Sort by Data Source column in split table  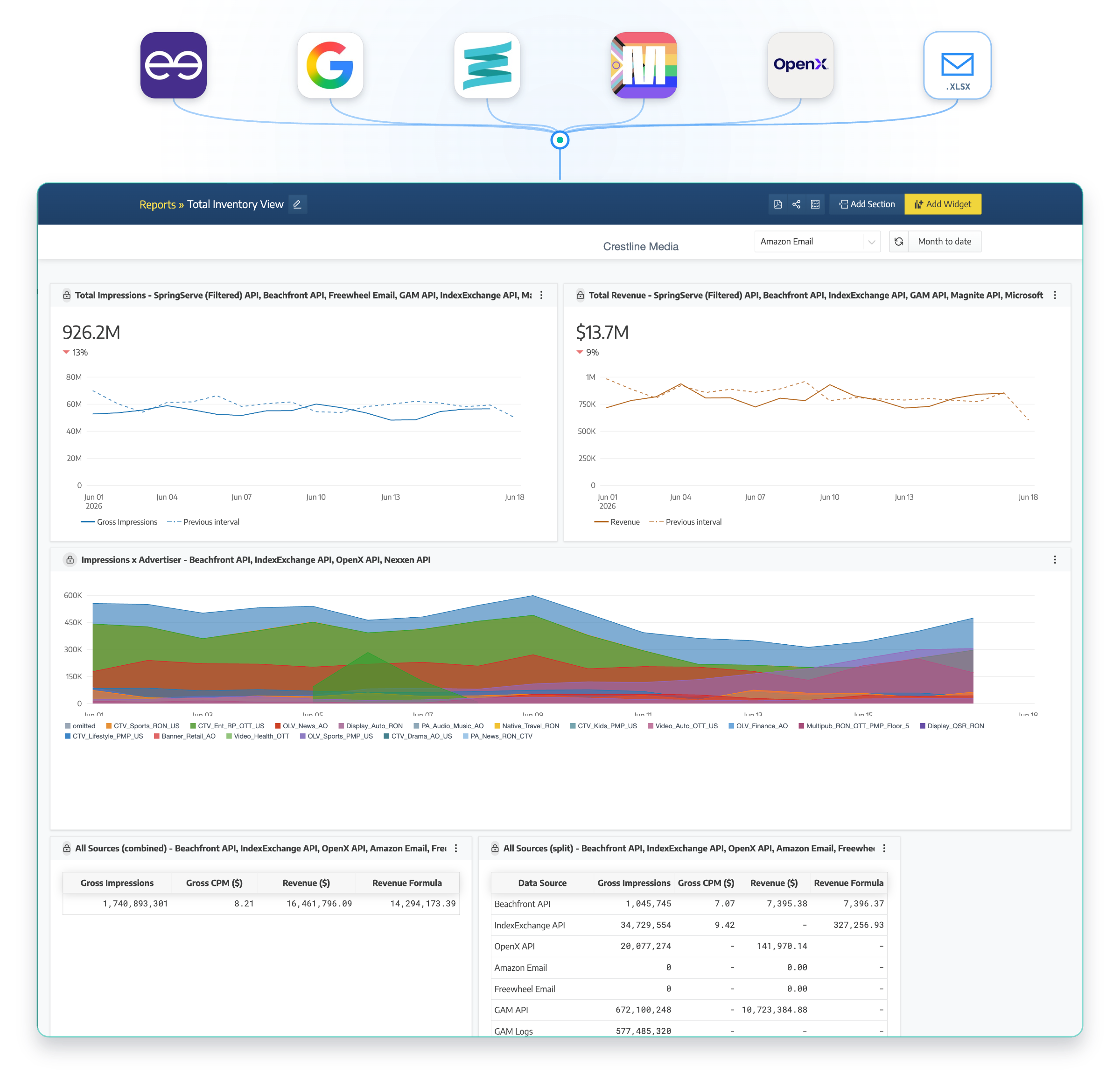pos(542,883)
